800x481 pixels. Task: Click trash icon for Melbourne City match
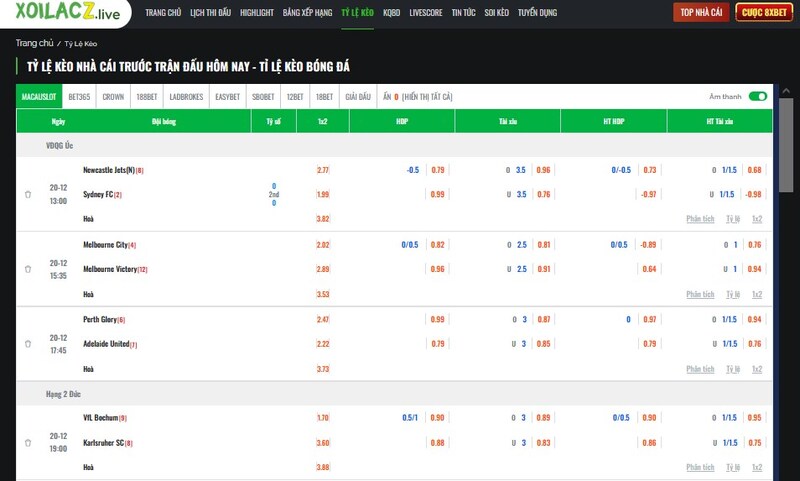coord(28,270)
